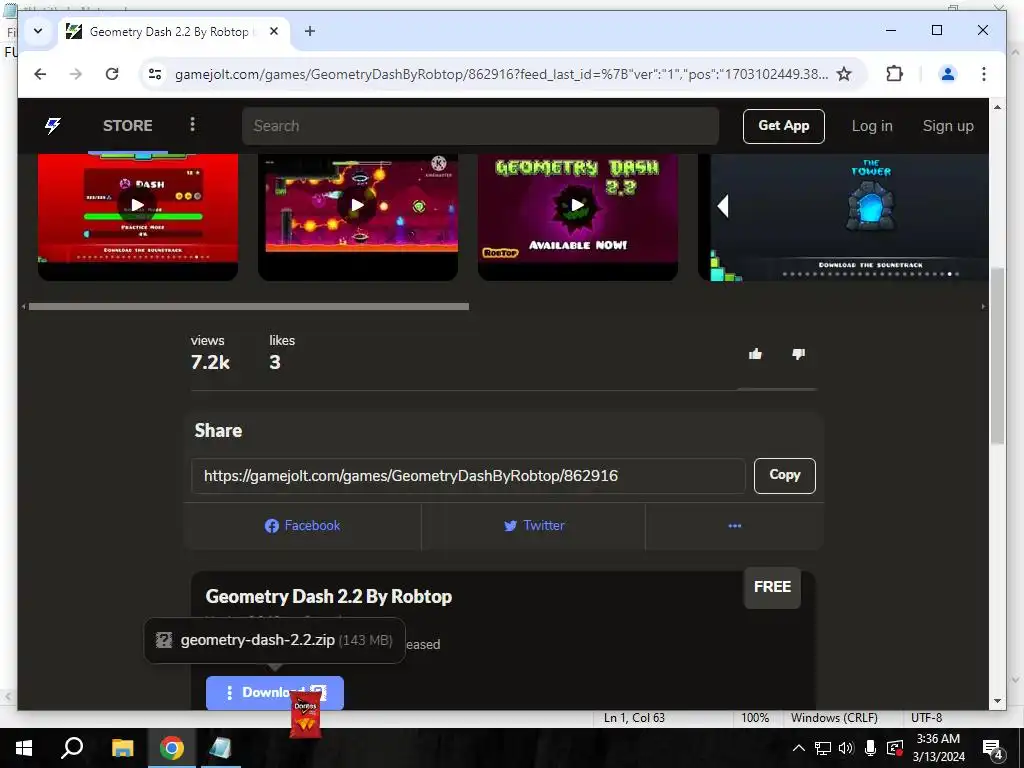1024x768 pixels.
Task: Dislike the game with the thumbs-down icon
Action: coord(798,354)
